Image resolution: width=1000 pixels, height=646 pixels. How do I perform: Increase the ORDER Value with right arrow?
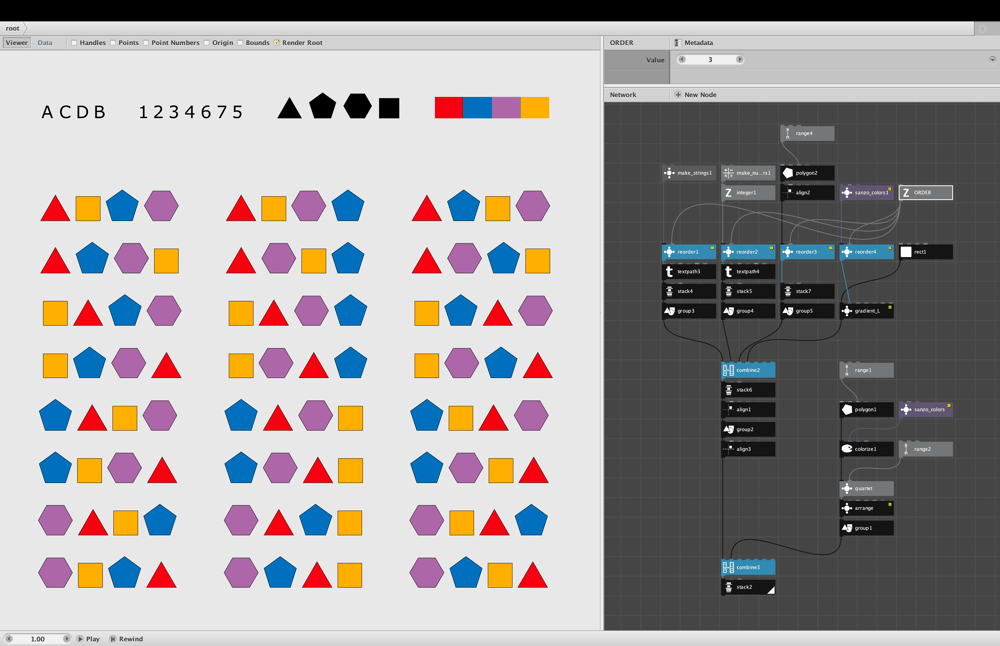point(739,59)
